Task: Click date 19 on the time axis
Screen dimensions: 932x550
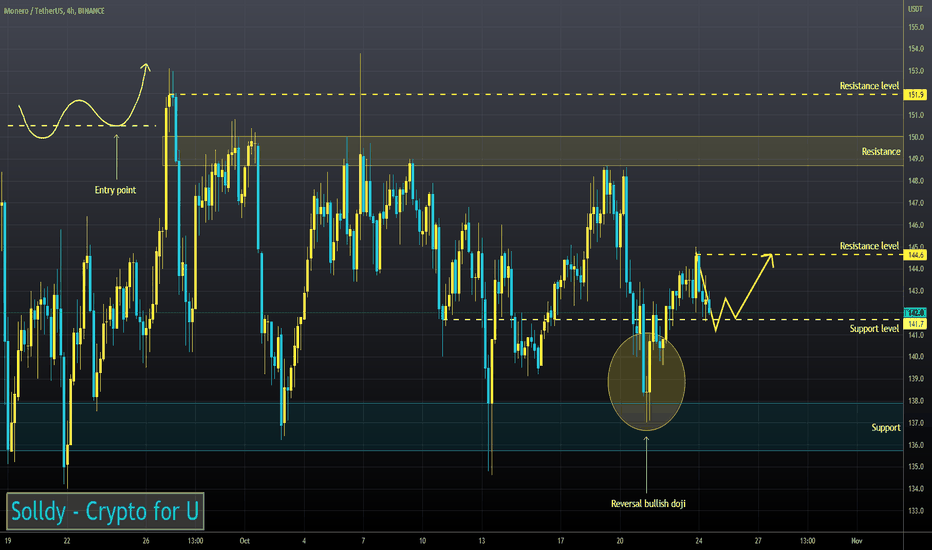Action: tap(8, 540)
